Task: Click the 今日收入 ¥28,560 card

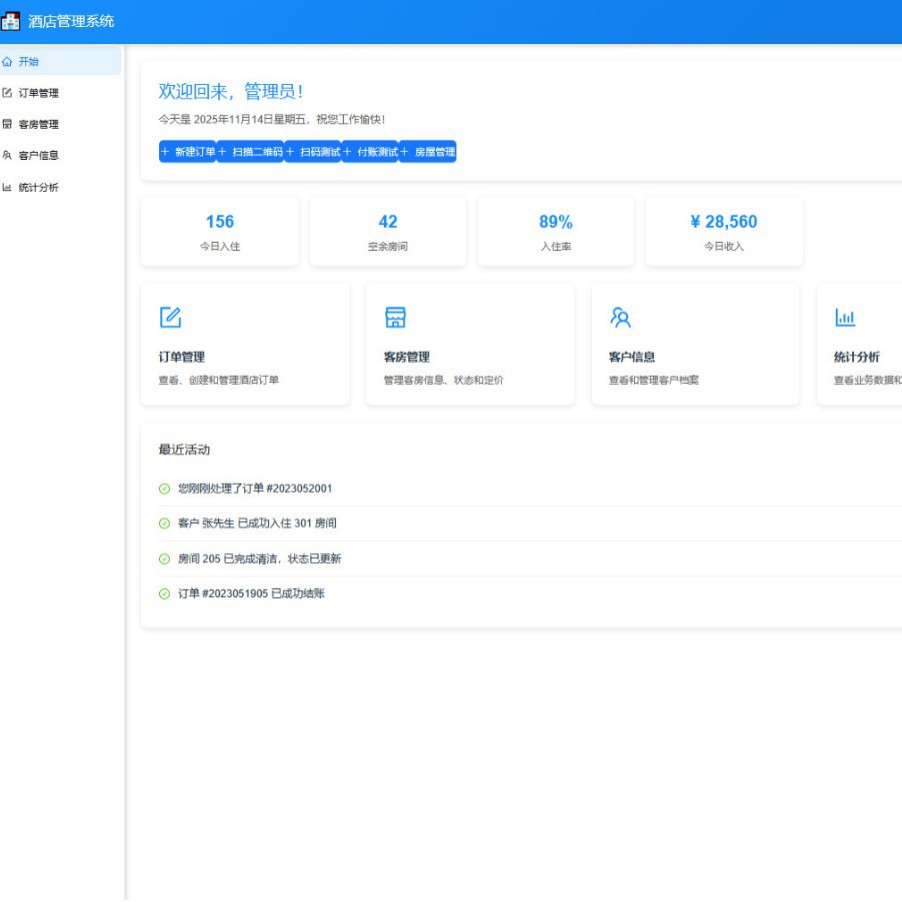Action: [723, 231]
